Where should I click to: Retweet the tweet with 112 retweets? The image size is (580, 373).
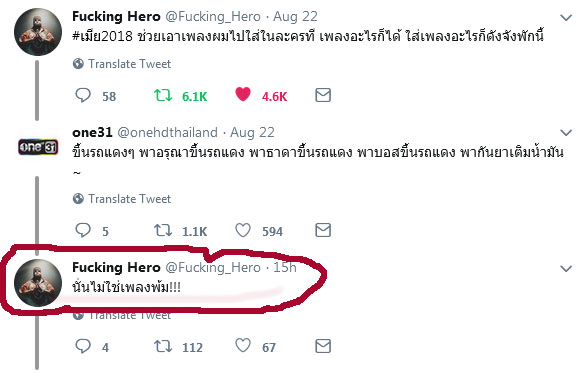coord(163,346)
